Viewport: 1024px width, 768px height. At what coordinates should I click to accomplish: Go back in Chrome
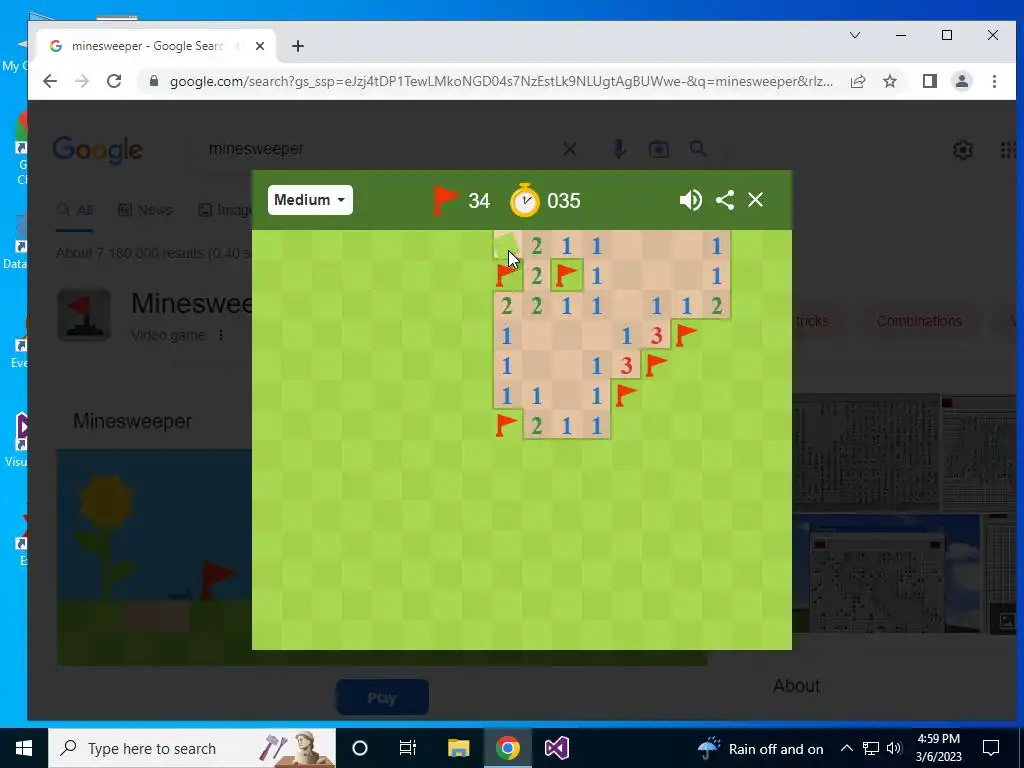(50, 81)
